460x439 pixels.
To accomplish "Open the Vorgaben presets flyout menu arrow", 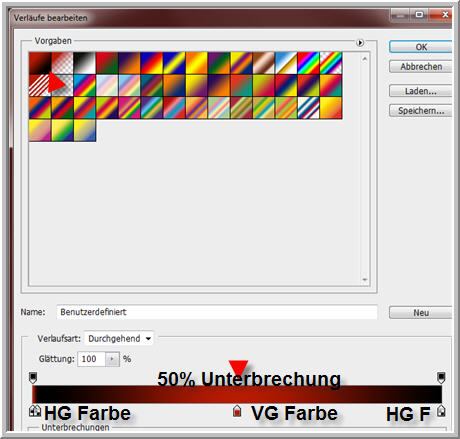I will 360,43.
